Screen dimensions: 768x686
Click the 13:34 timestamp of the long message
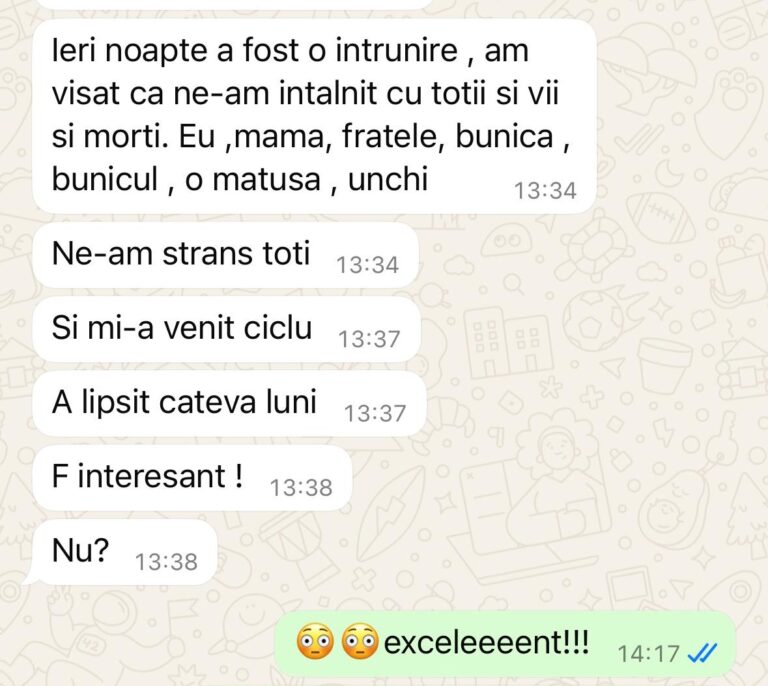[x=545, y=190]
